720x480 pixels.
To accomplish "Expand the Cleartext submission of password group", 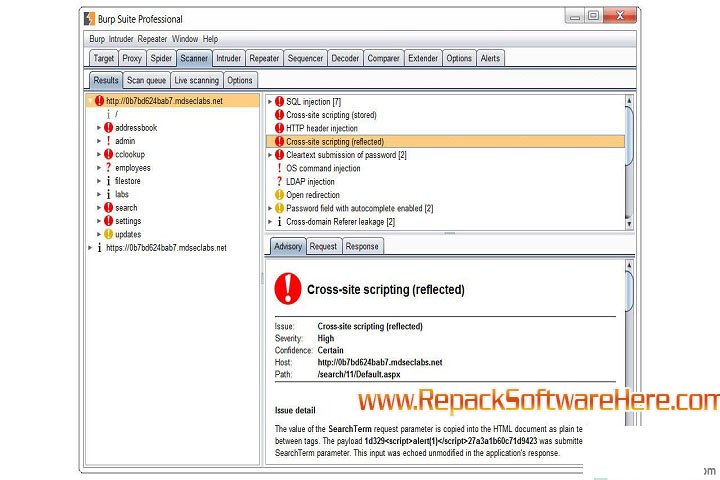I will point(270,155).
